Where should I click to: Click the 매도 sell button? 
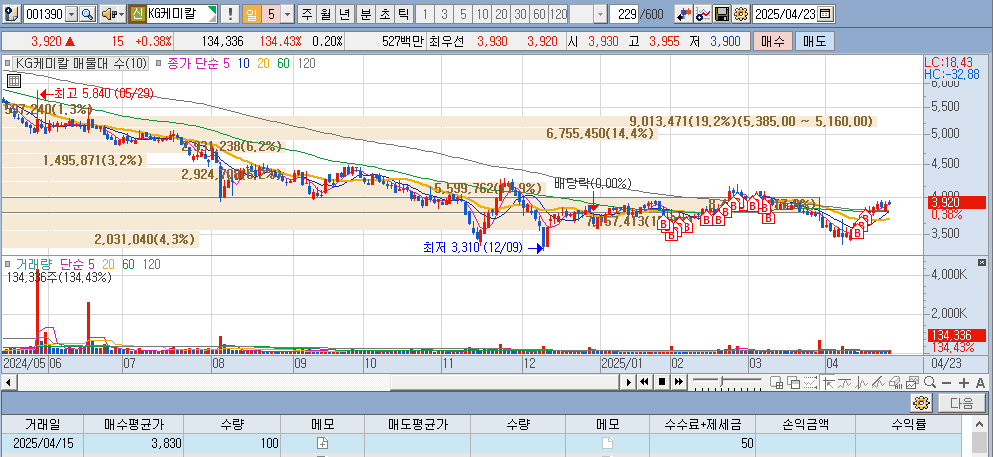(815, 42)
